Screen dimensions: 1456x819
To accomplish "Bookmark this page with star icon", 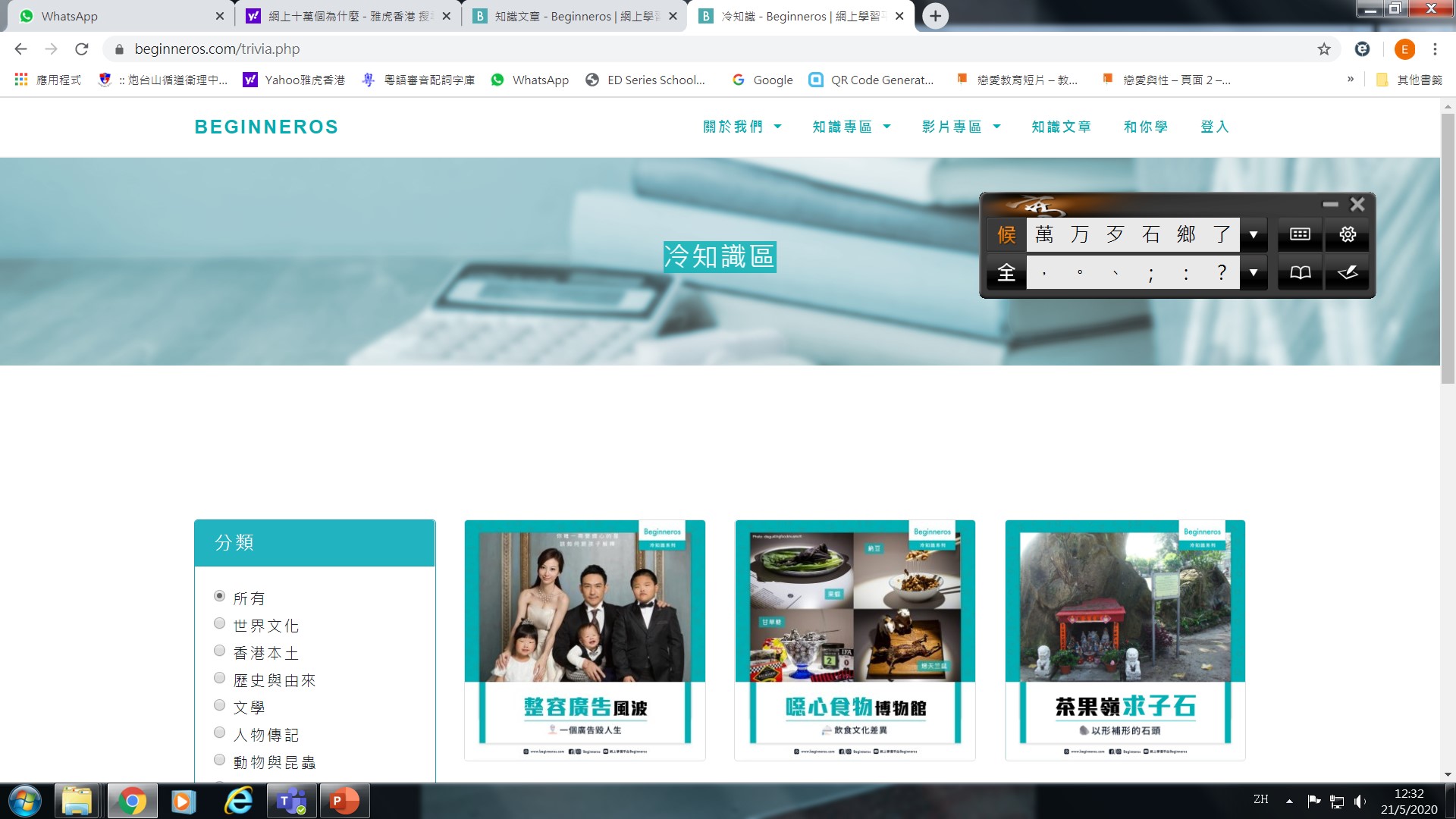I will coord(1324,49).
